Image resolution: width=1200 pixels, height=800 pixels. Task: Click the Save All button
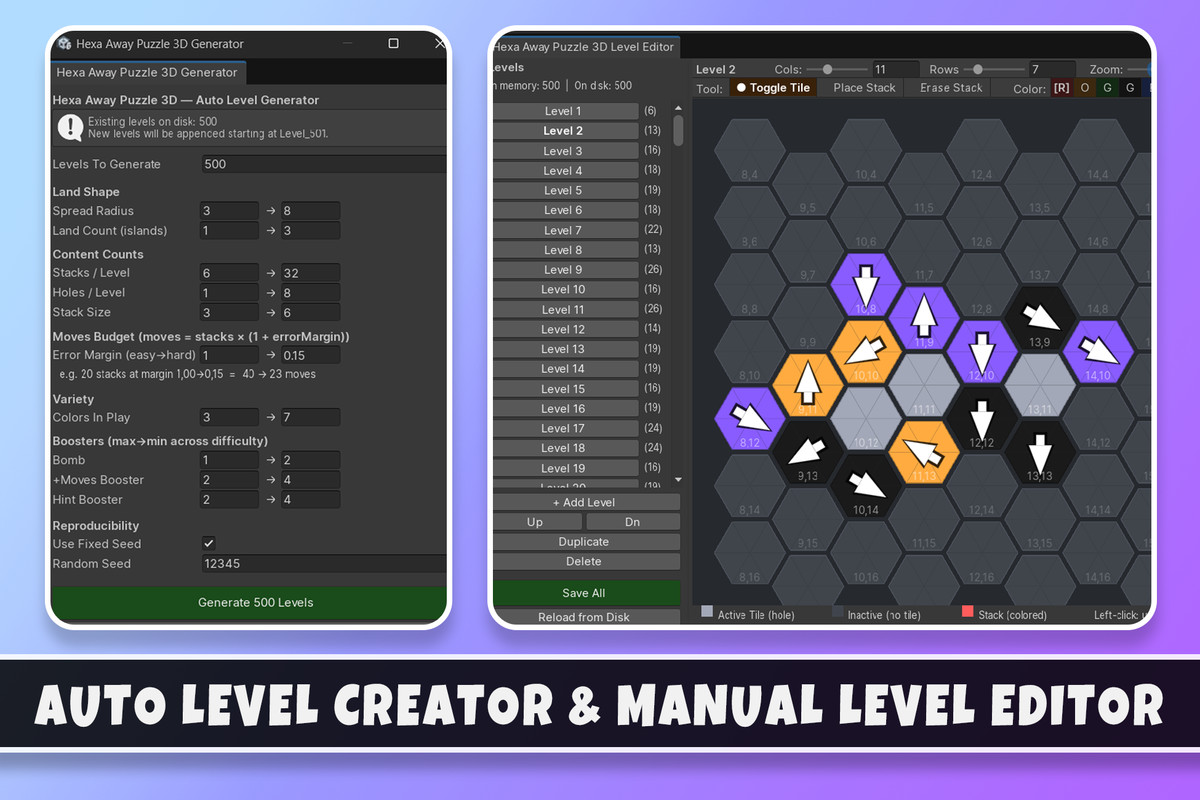[x=585, y=593]
